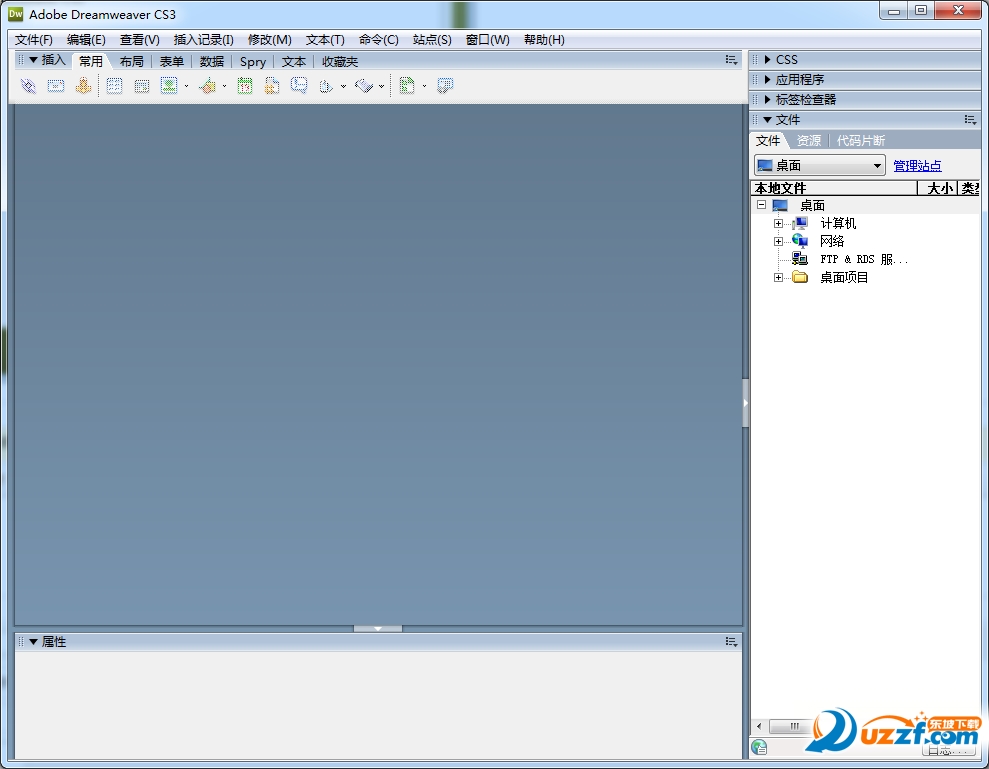This screenshot has width=989, height=769.
Task: Expand the 网络 tree node
Action: tap(778, 242)
